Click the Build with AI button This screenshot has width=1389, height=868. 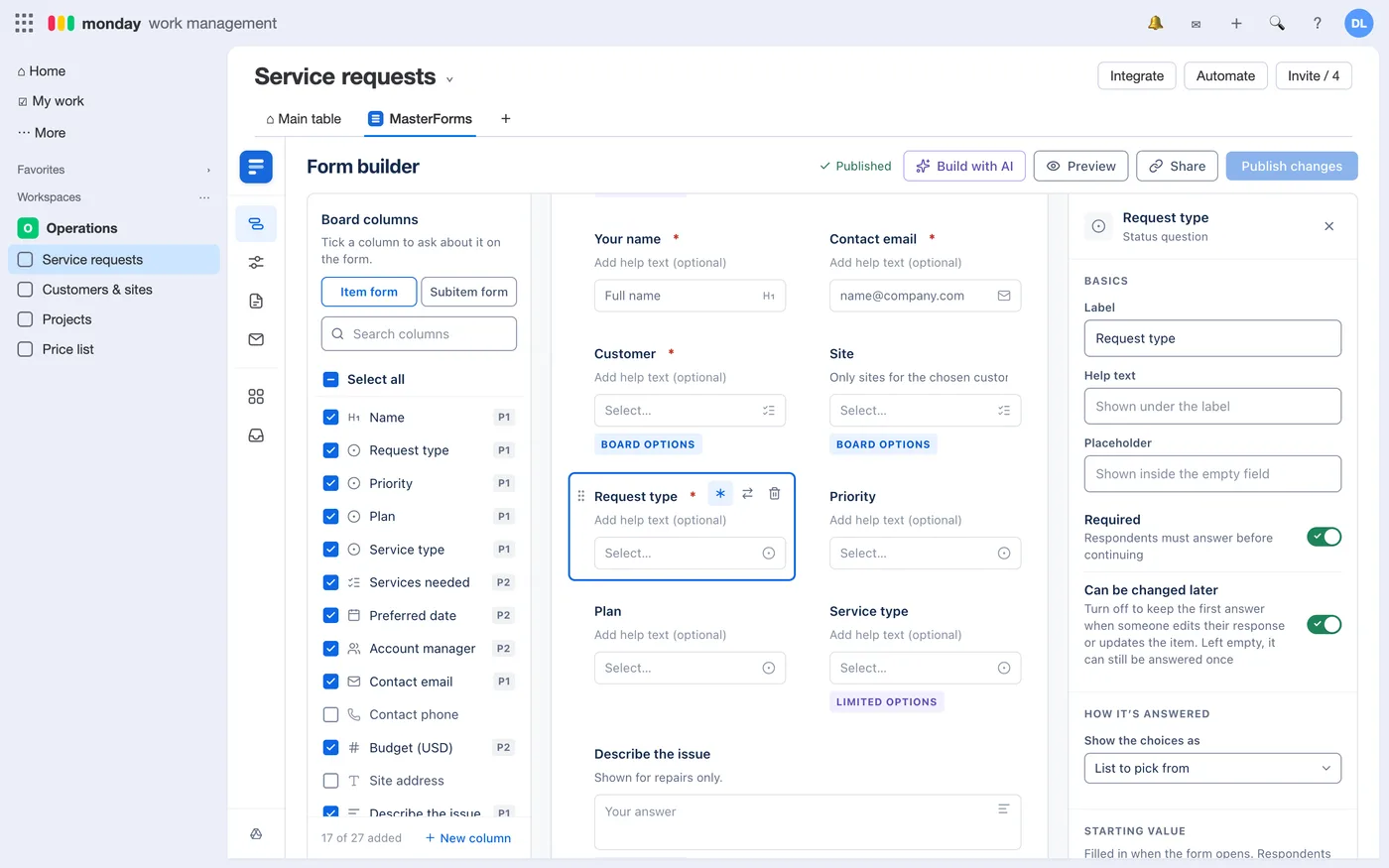pos(964,166)
